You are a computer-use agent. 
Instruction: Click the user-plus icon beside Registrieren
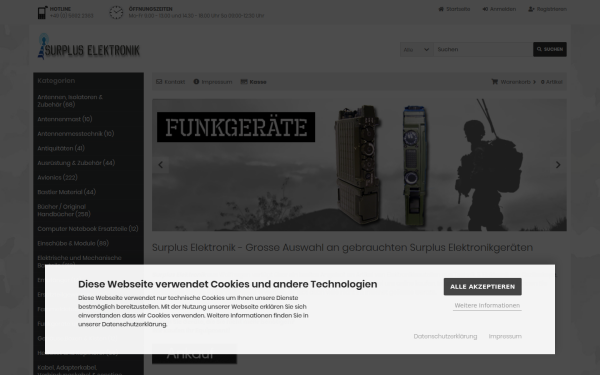pyautogui.click(x=531, y=9)
